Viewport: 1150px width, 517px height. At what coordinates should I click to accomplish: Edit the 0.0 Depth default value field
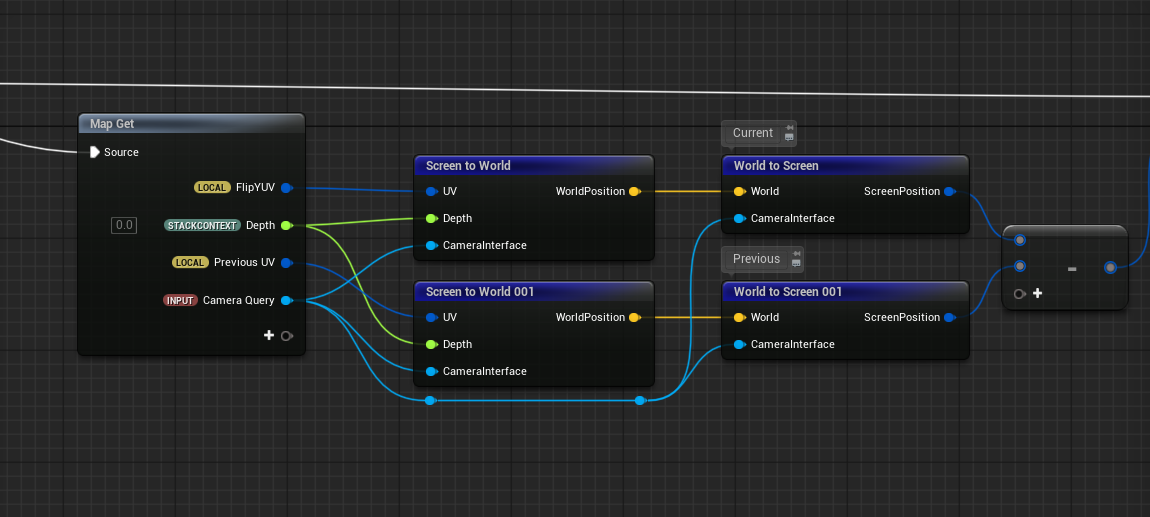tap(124, 225)
